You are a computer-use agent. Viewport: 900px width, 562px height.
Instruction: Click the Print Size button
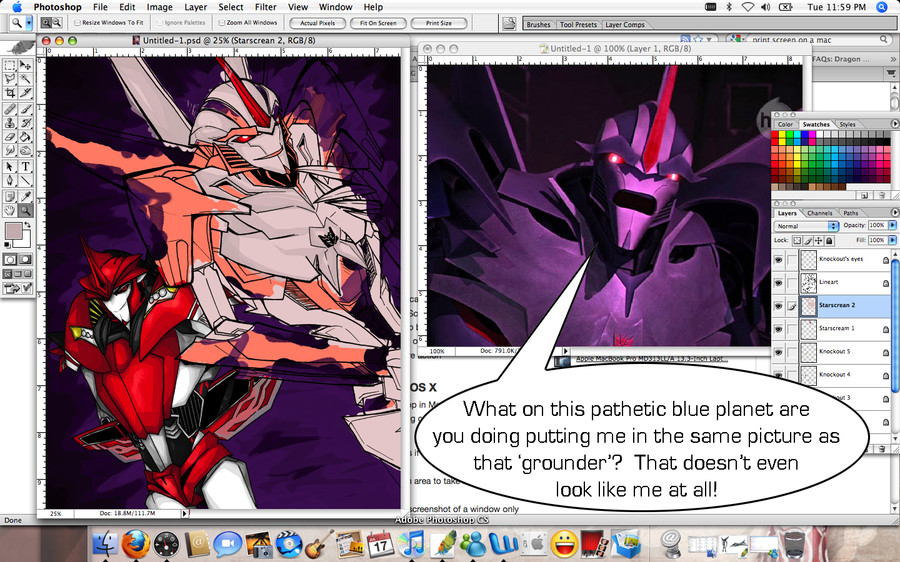click(439, 23)
